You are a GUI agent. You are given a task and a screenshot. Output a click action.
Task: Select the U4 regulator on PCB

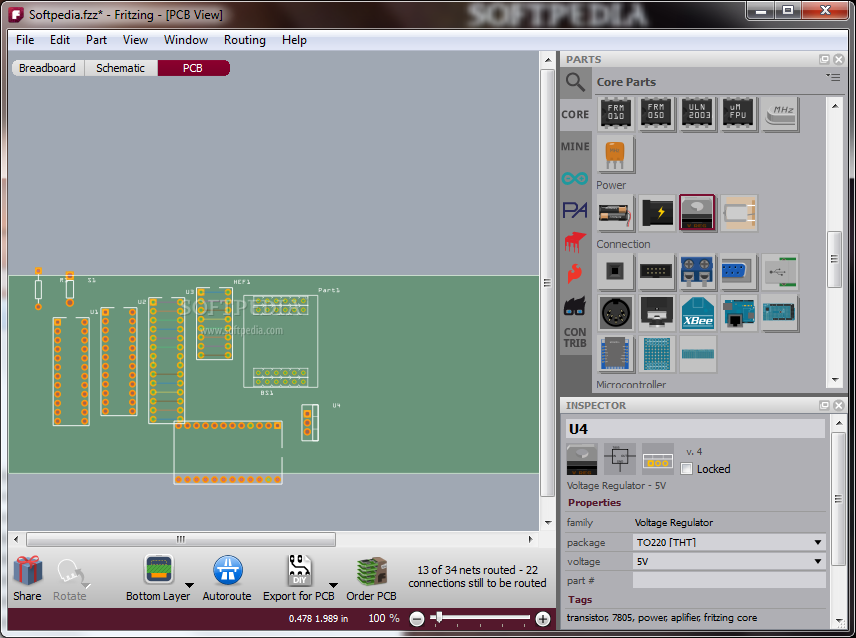(310, 422)
